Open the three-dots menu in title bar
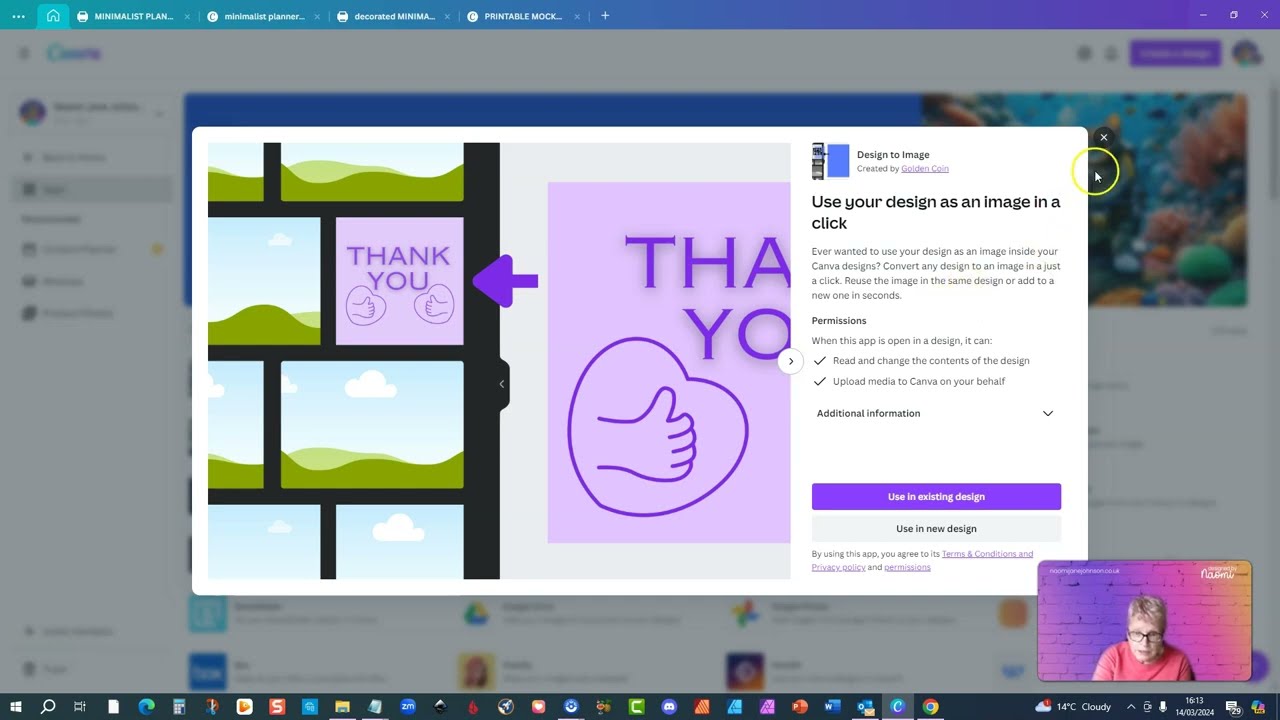The height and width of the screenshot is (720, 1280). coord(18,16)
